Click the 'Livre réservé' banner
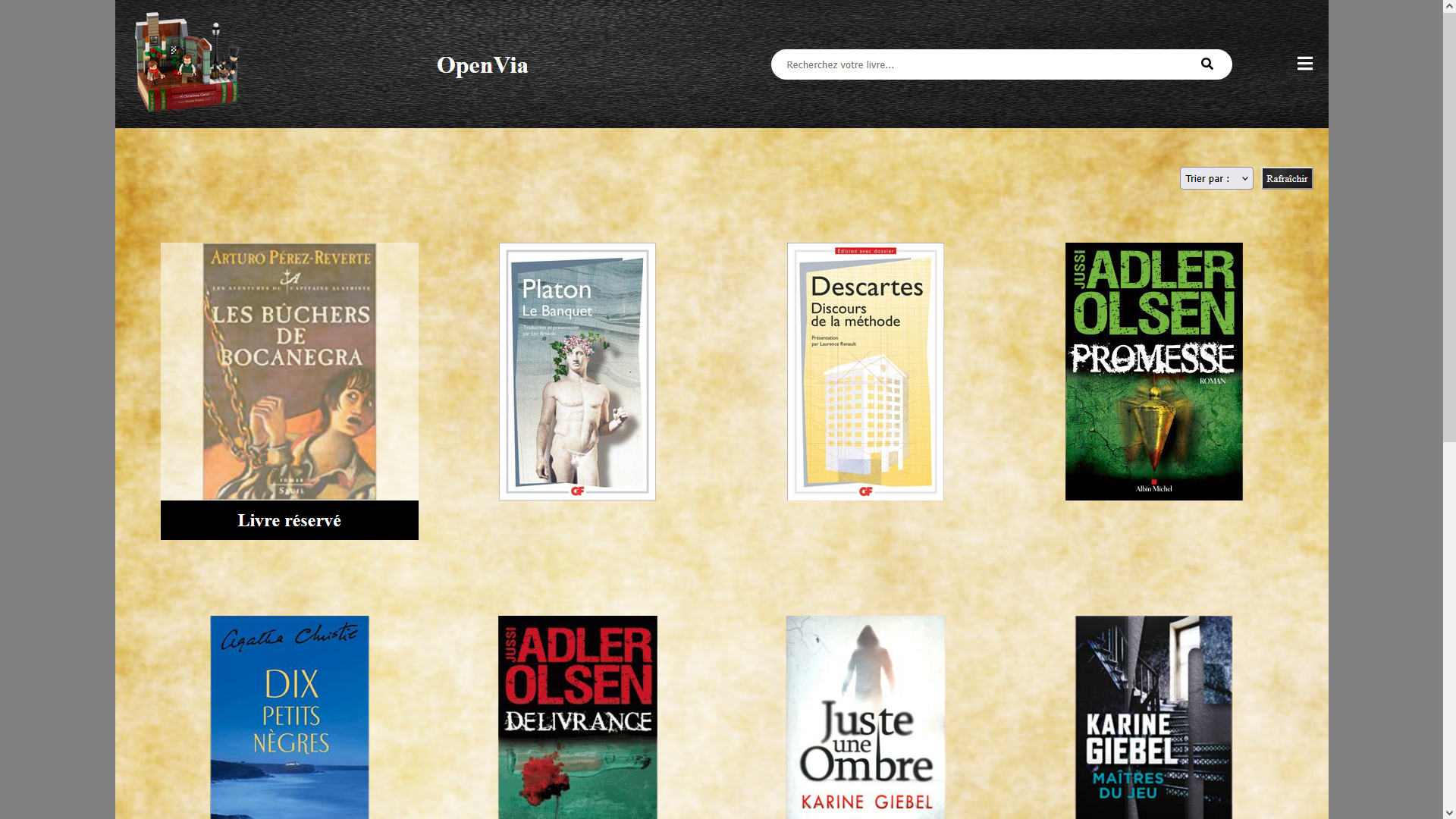 [x=289, y=520]
